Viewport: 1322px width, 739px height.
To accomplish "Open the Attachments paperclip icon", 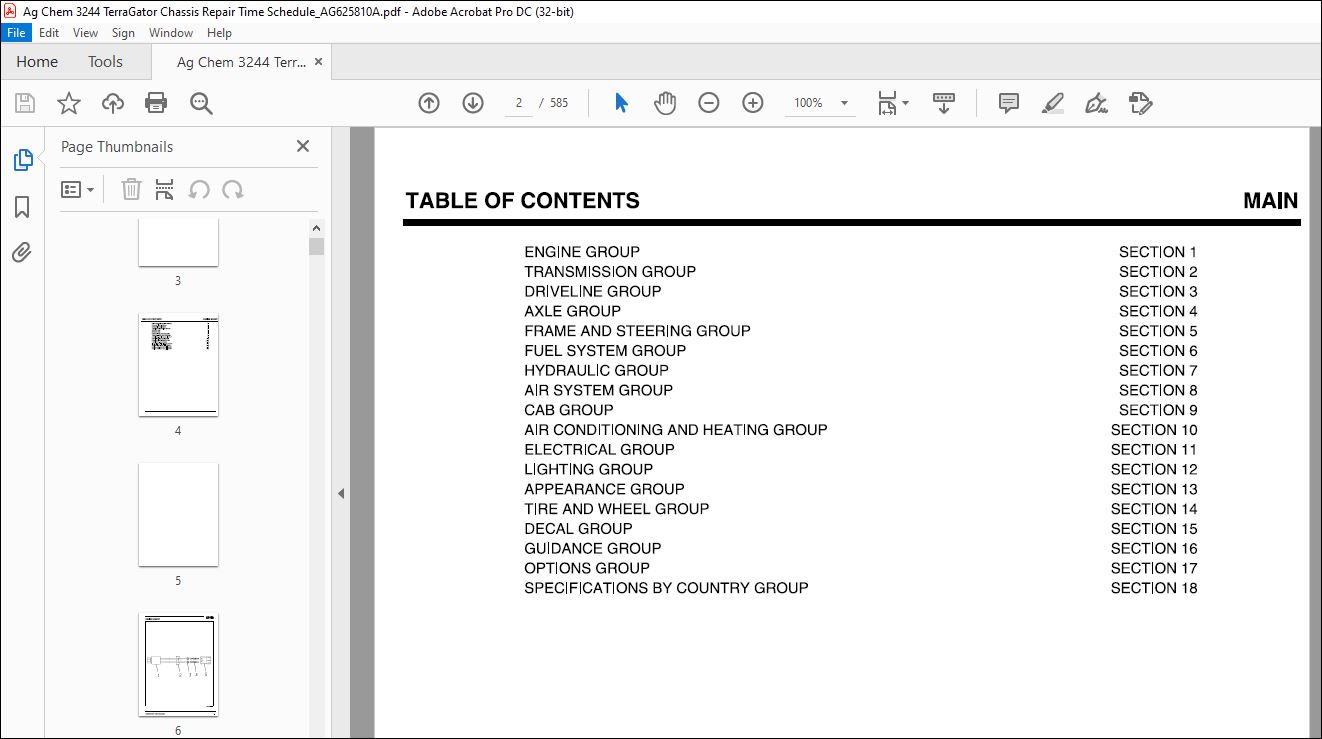I will click(22, 253).
